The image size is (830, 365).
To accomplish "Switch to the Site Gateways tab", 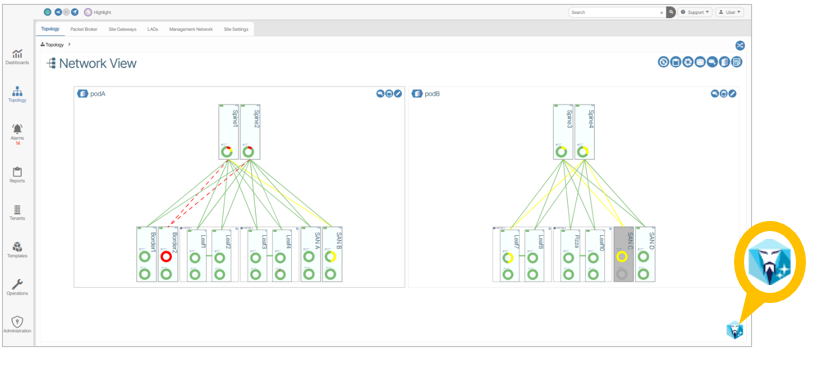I will (122, 30).
